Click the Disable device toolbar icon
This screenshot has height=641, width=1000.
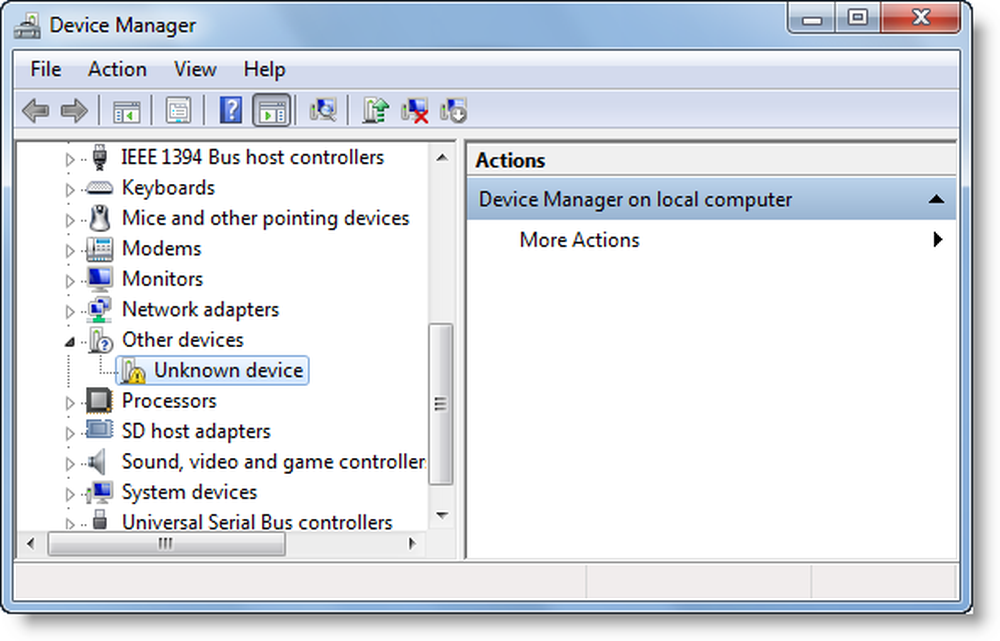(452, 110)
